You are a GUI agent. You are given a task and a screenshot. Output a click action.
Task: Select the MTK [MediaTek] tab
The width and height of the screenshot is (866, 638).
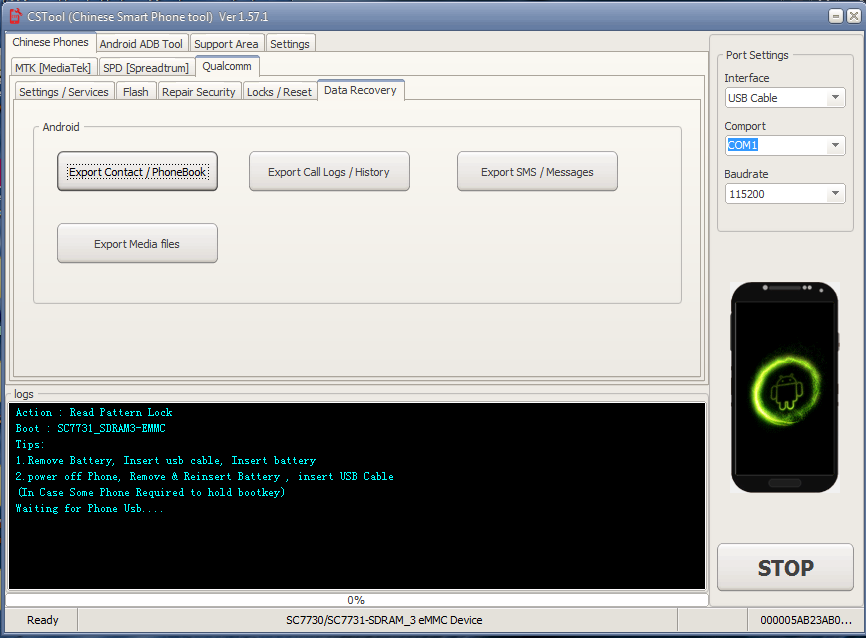[53, 68]
